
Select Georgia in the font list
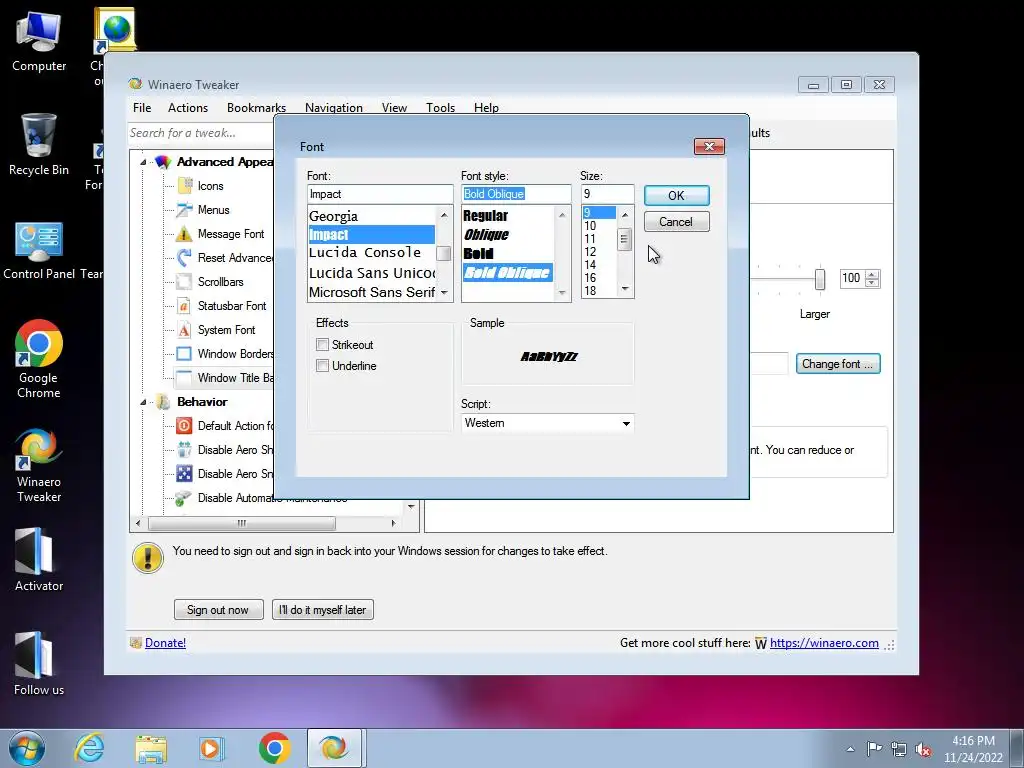click(x=372, y=216)
